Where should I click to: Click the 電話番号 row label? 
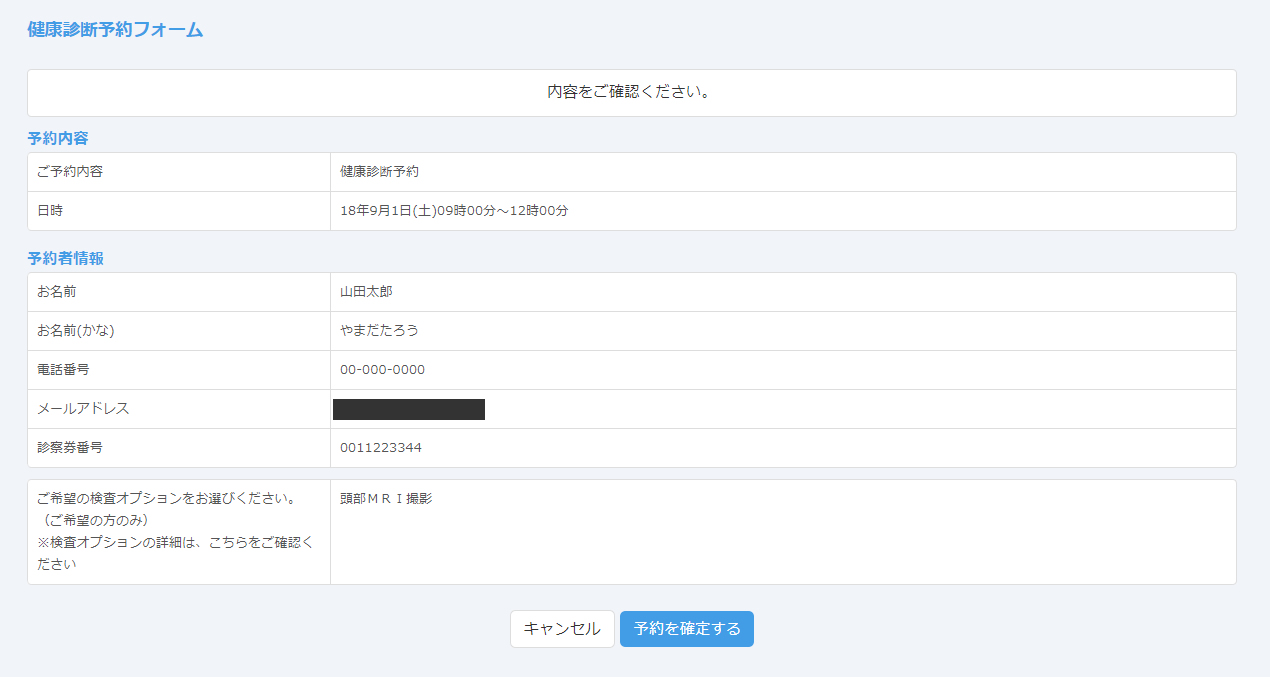pyautogui.click(x=63, y=370)
